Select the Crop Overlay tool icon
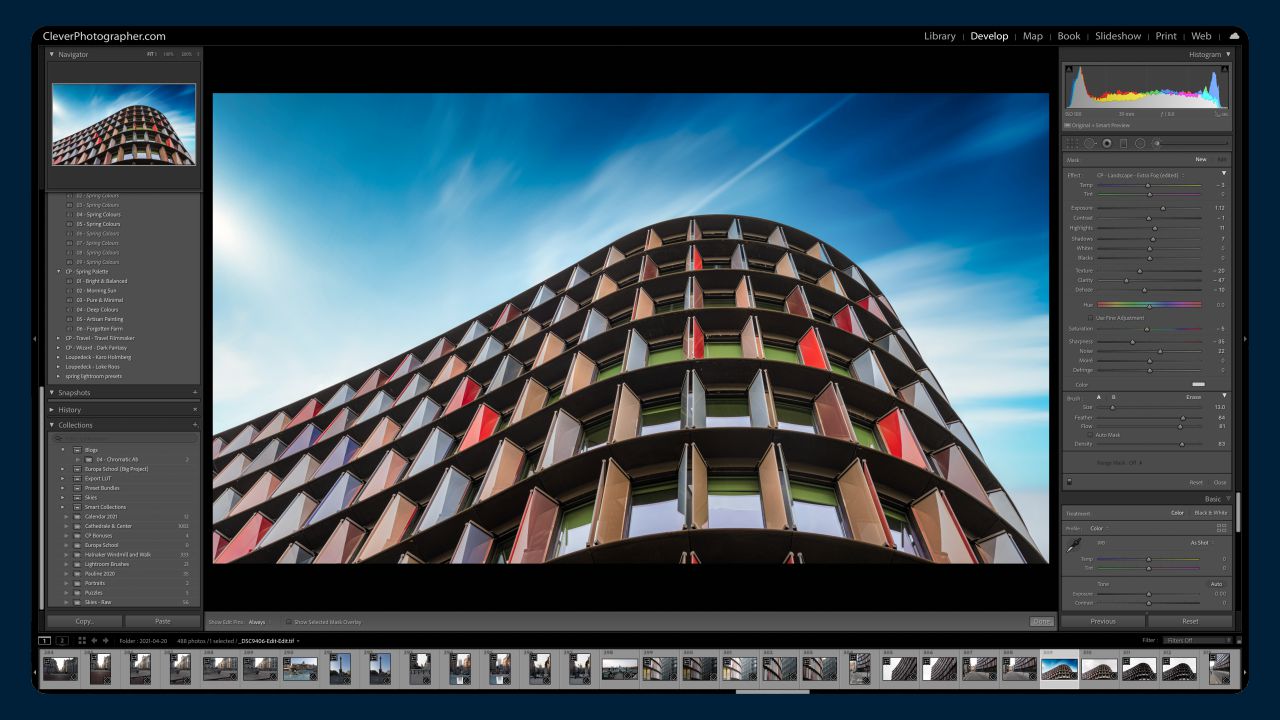The image size is (1280, 720). [x=1074, y=143]
